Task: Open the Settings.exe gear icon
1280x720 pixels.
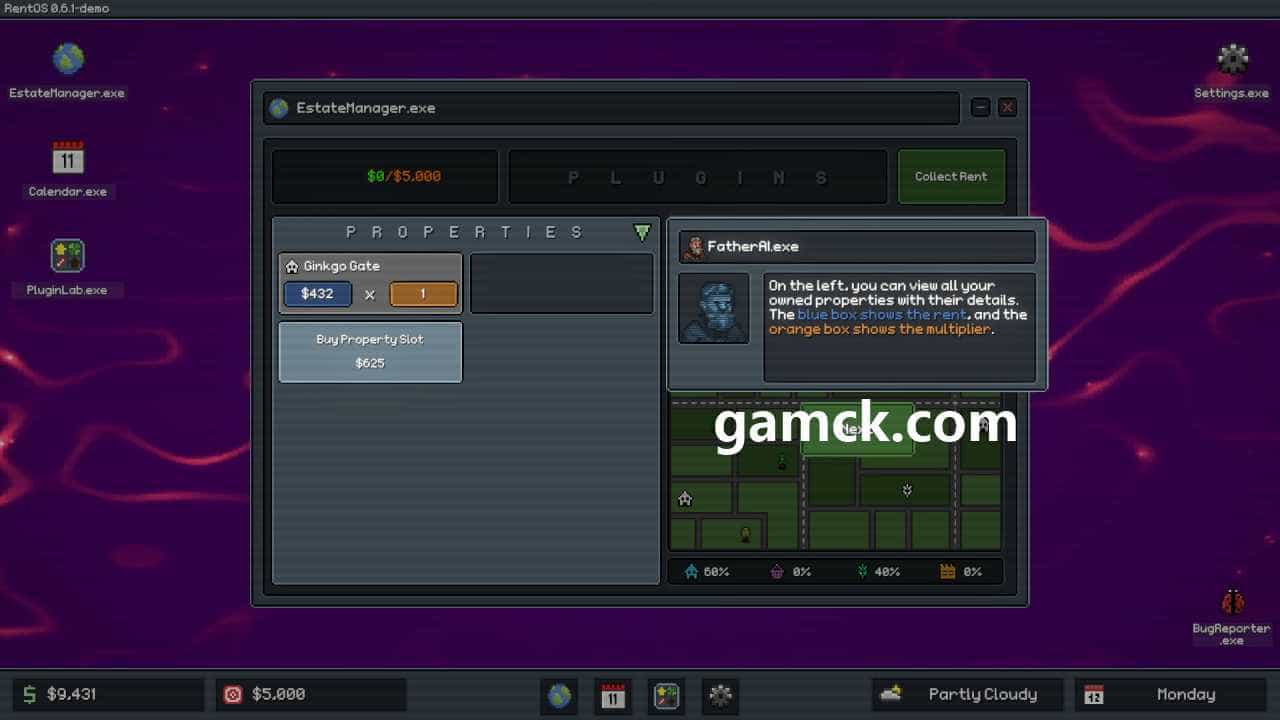Action: 1232,59
